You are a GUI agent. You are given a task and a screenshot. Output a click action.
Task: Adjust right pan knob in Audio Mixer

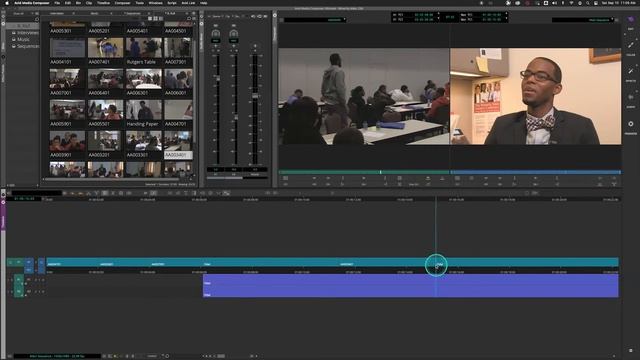click(233, 33)
